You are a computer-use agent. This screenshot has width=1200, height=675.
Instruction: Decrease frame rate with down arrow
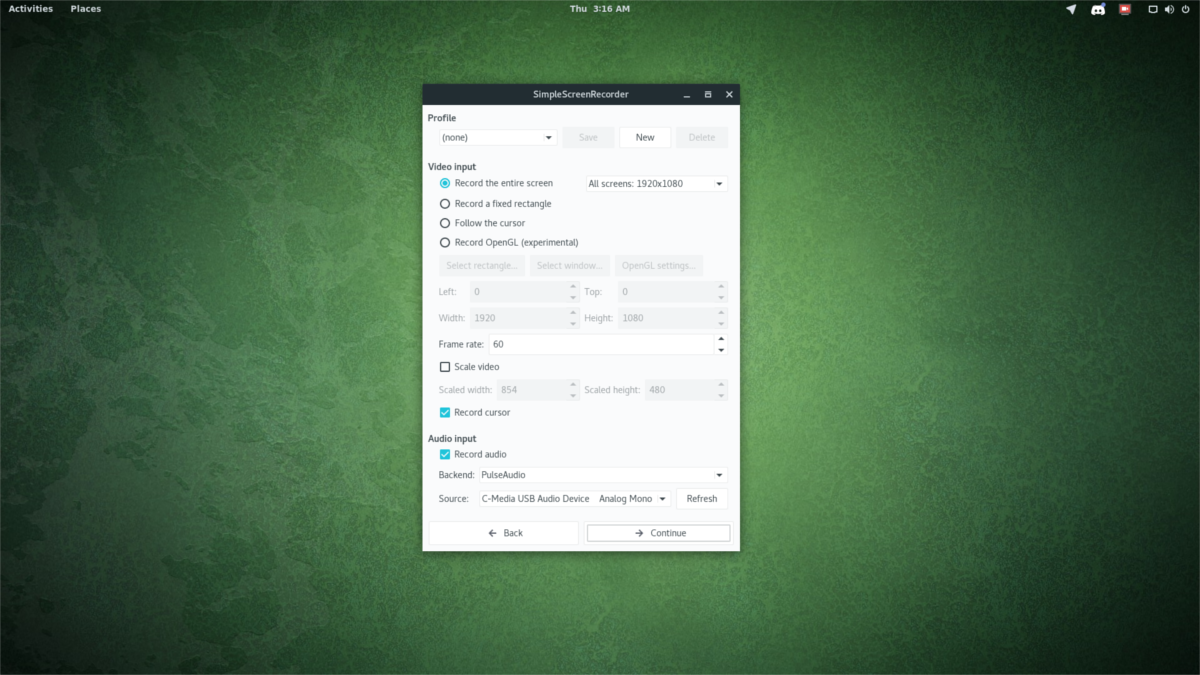[x=721, y=350]
